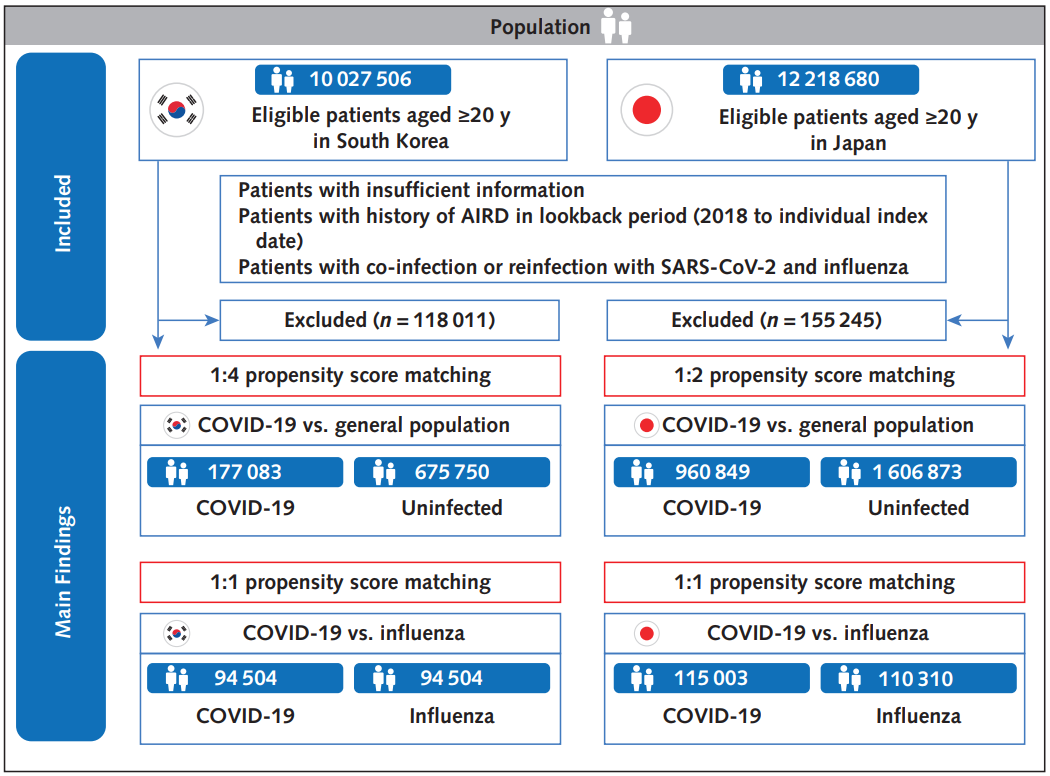
Task: Click the Excluded (n = 118 011) box
Action: click(389, 321)
